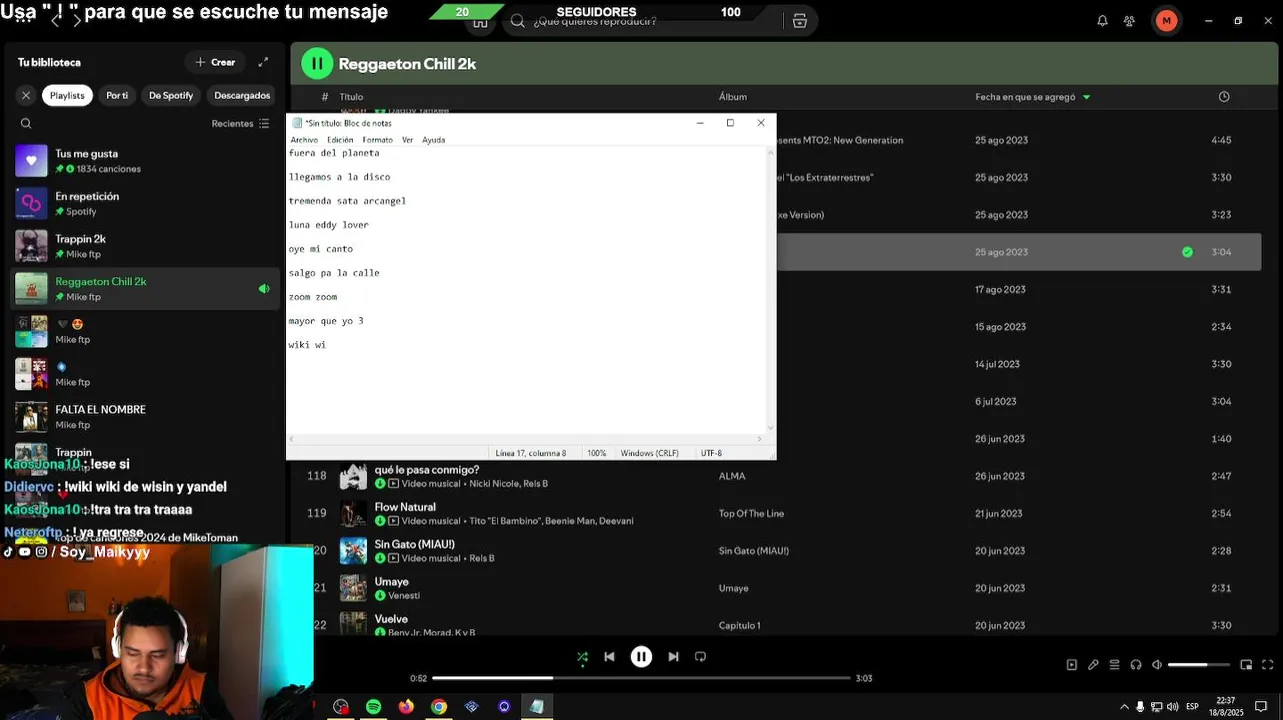Open artist link Nicki Nicole
This screenshot has height=720, width=1283.
click(494, 484)
